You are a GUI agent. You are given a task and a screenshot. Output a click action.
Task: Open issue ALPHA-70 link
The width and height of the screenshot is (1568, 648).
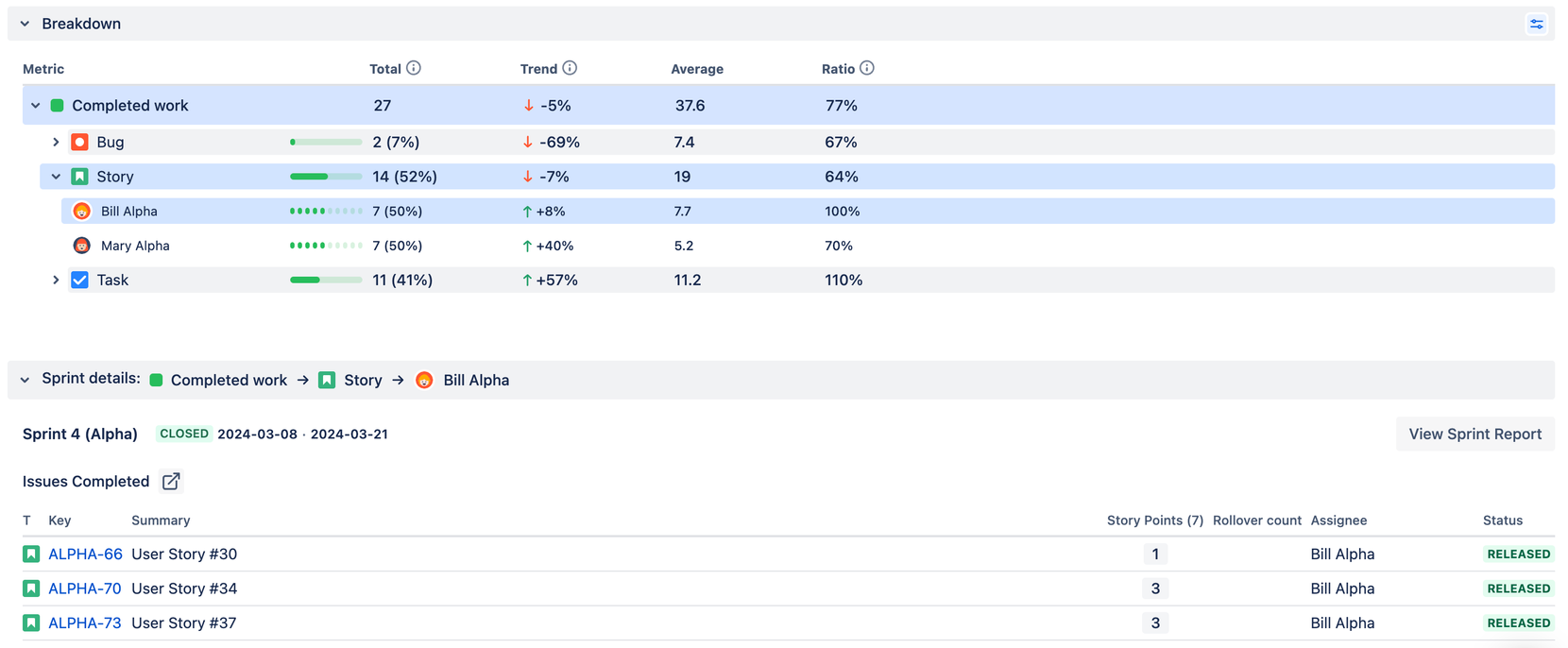[x=85, y=588]
